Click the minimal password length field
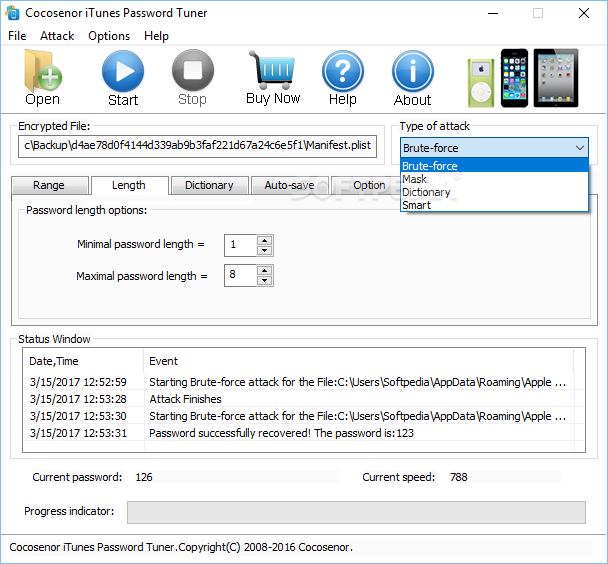608x564 pixels. tap(240, 245)
